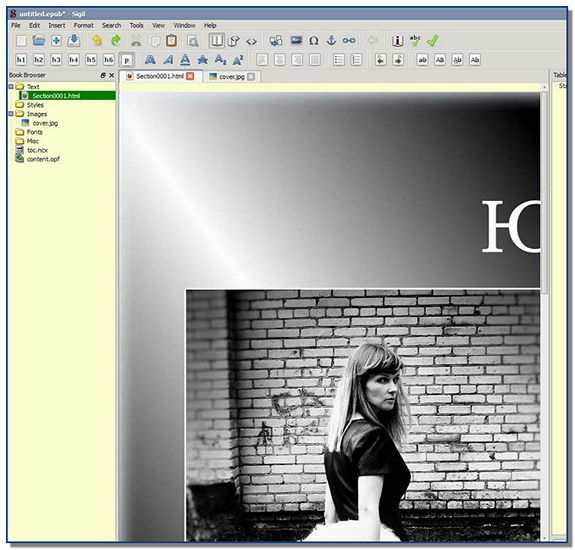
Task: Close the Section0001.html tab
Action: (x=190, y=76)
